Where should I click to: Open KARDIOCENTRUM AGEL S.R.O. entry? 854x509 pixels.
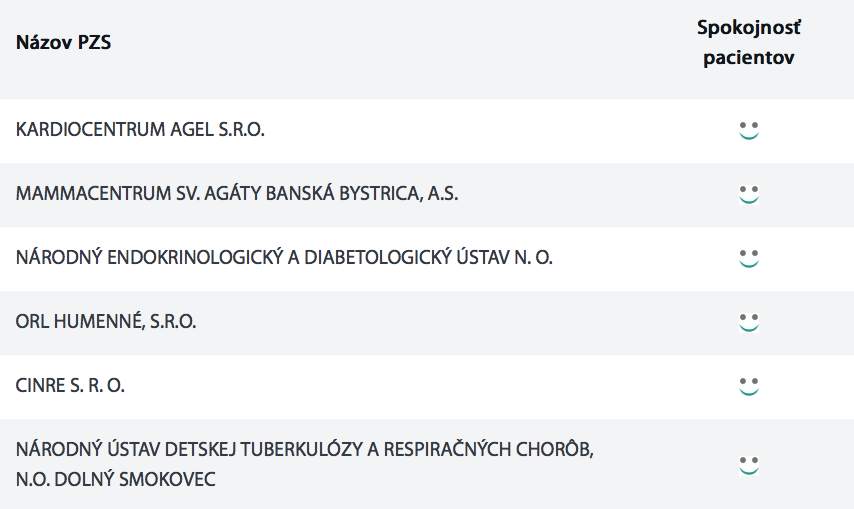tap(140, 130)
